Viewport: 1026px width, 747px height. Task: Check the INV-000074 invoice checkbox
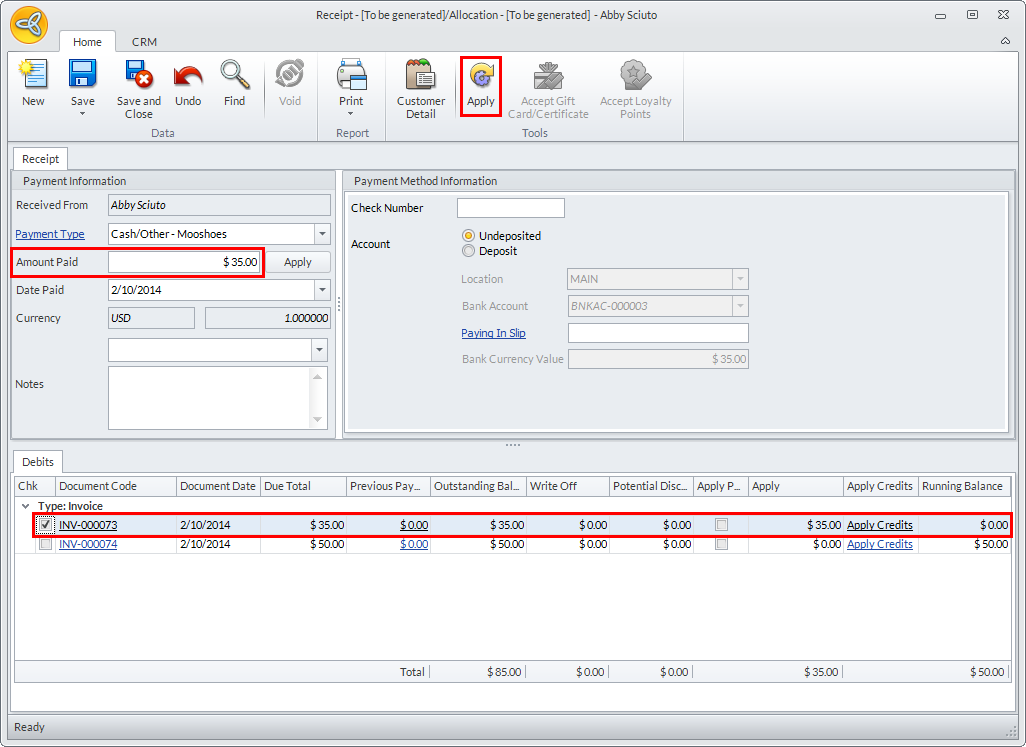coord(45,545)
